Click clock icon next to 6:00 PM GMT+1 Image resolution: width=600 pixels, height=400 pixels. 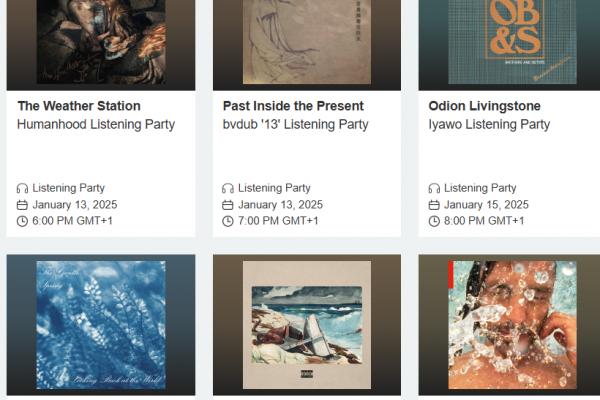click(x=22, y=221)
